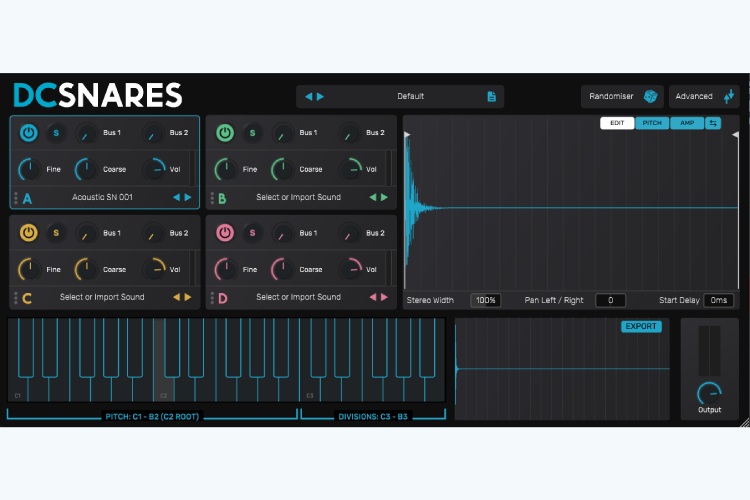Click layer A Coarse knob
The width and height of the screenshot is (750, 500).
pos(86,169)
